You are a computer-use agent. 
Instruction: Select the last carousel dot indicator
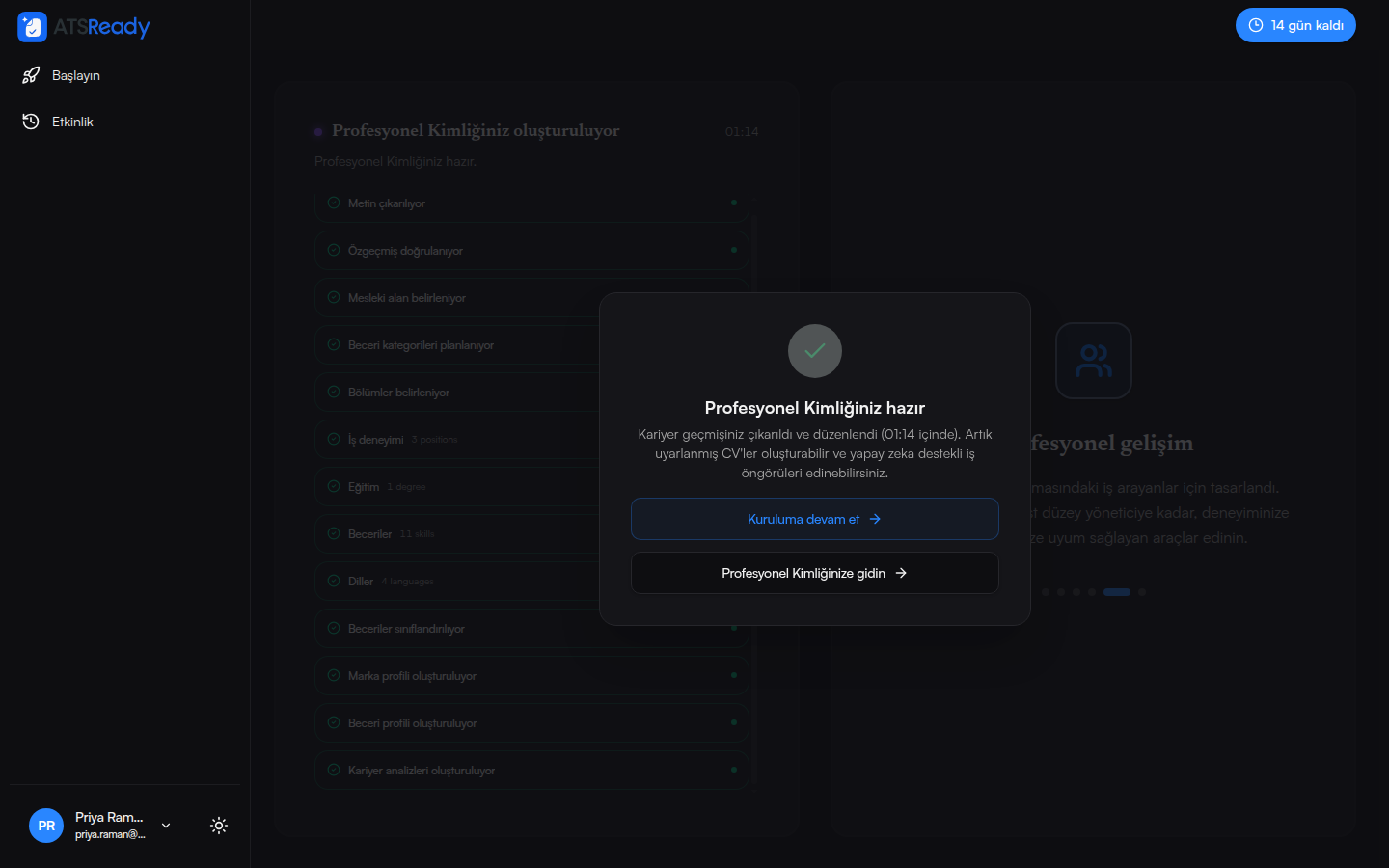1142,592
